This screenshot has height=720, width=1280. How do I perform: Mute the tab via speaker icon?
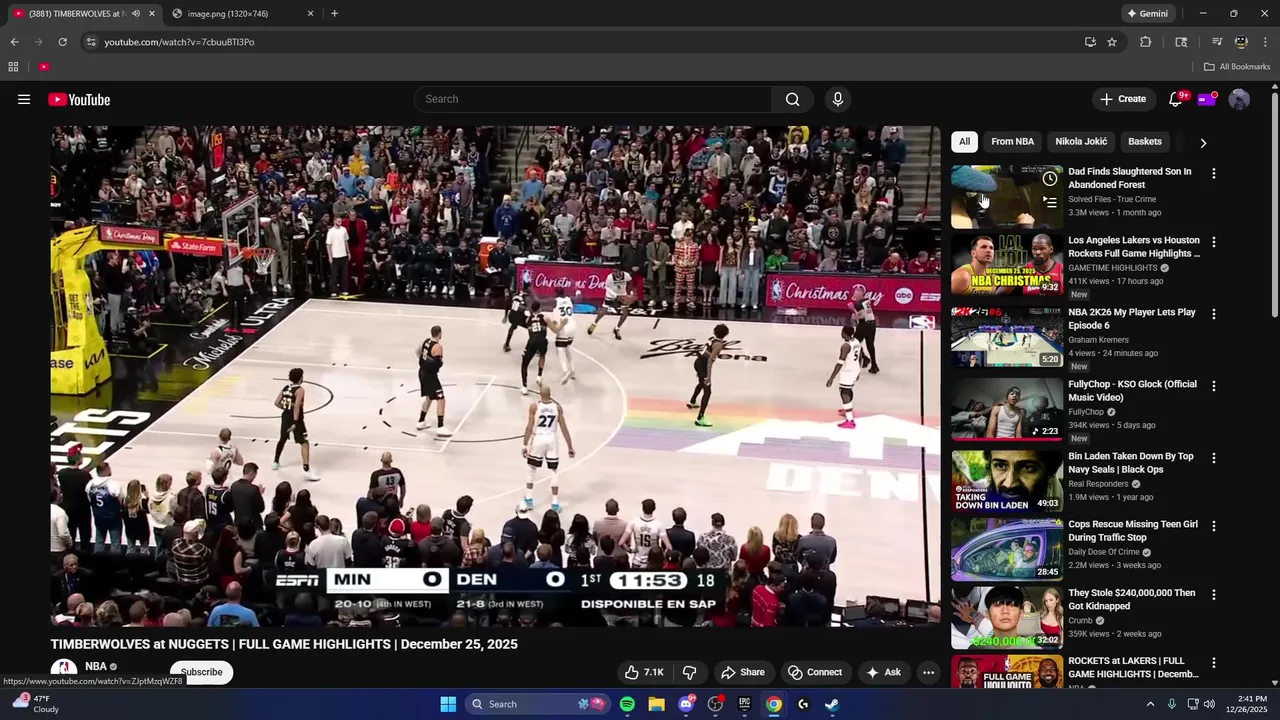(136, 14)
